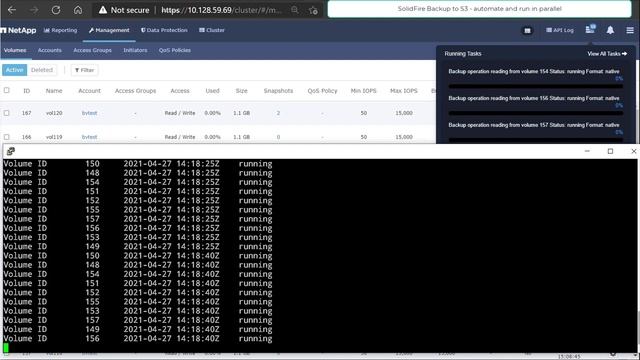Image resolution: width=640 pixels, height=360 pixels.
Task: Click the zoom magnifier icon in address bar
Action: tap(295, 10)
